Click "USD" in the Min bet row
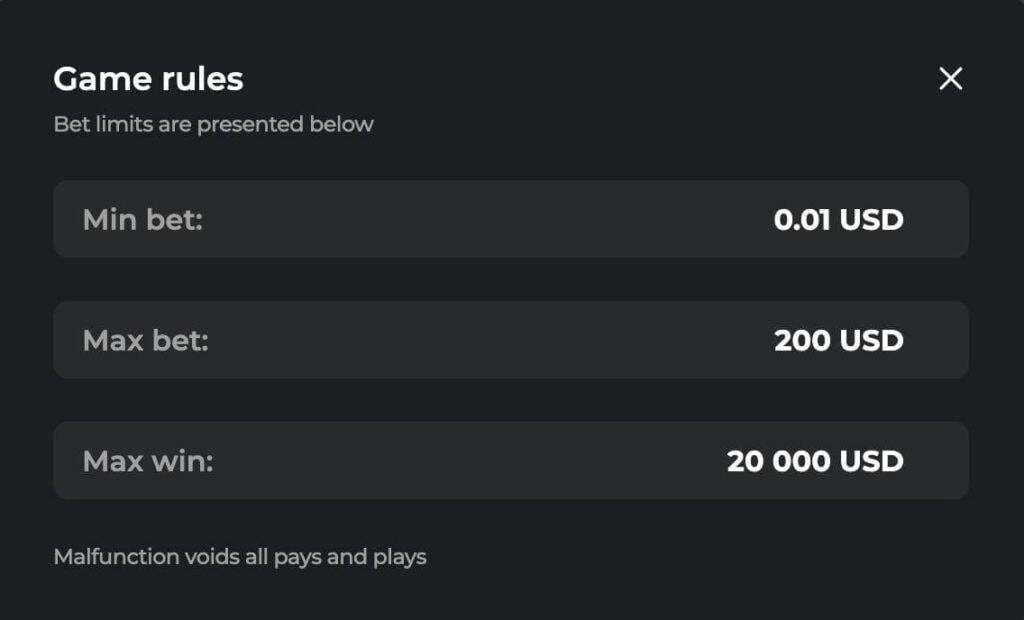The width and height of the screenshot is (1024, 620). pyautogui.click(x=871, y=219)
